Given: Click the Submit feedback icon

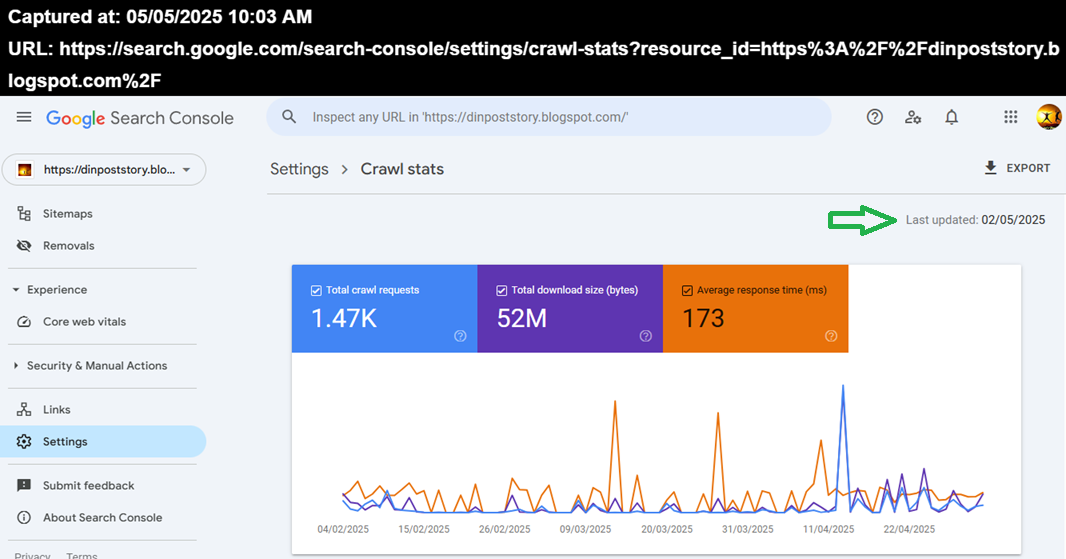Looking at the screenshot, I should pyautogui.click(x=24, y=486).
